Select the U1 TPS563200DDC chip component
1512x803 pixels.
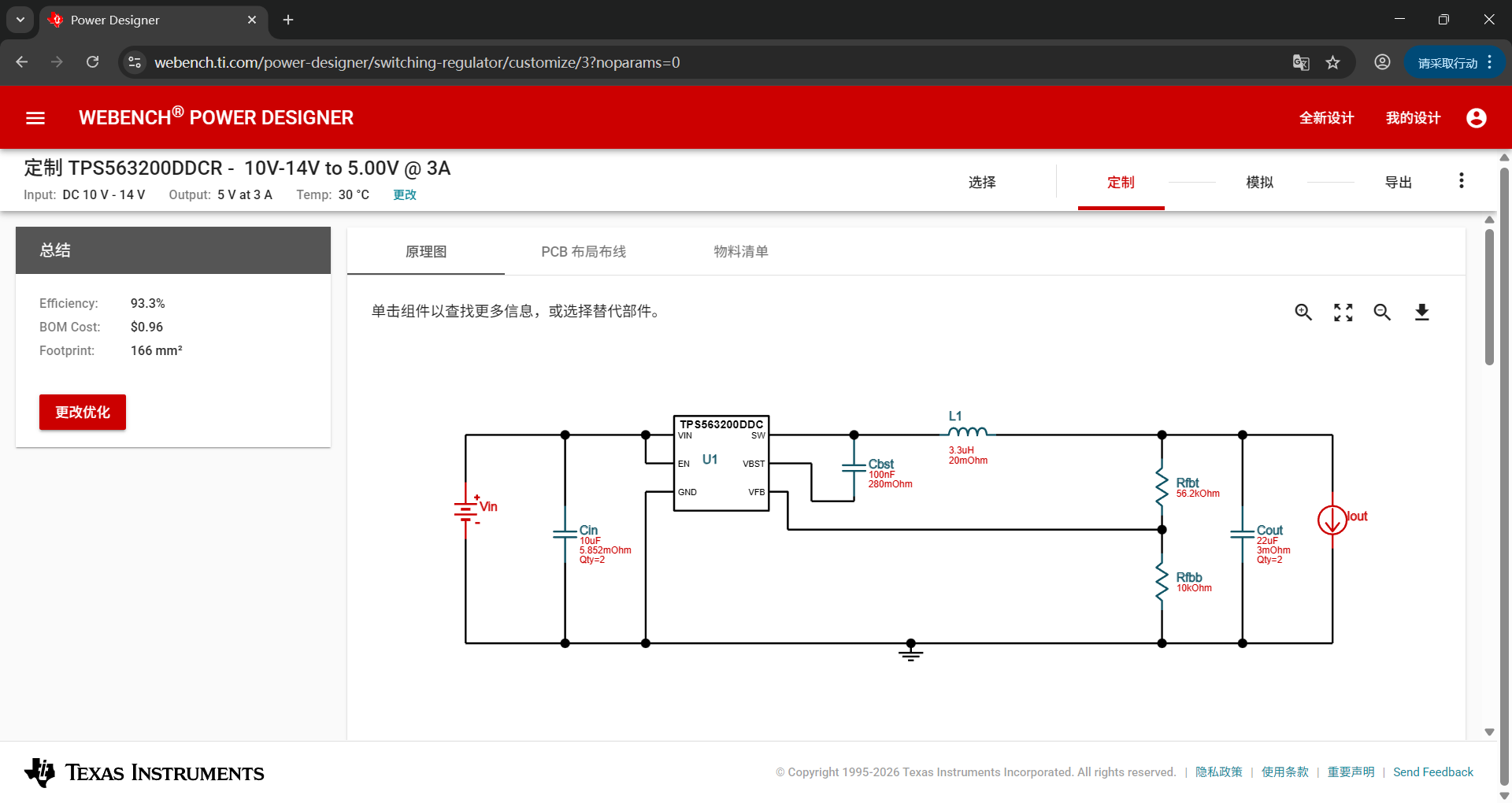click(x=721, y=464)
